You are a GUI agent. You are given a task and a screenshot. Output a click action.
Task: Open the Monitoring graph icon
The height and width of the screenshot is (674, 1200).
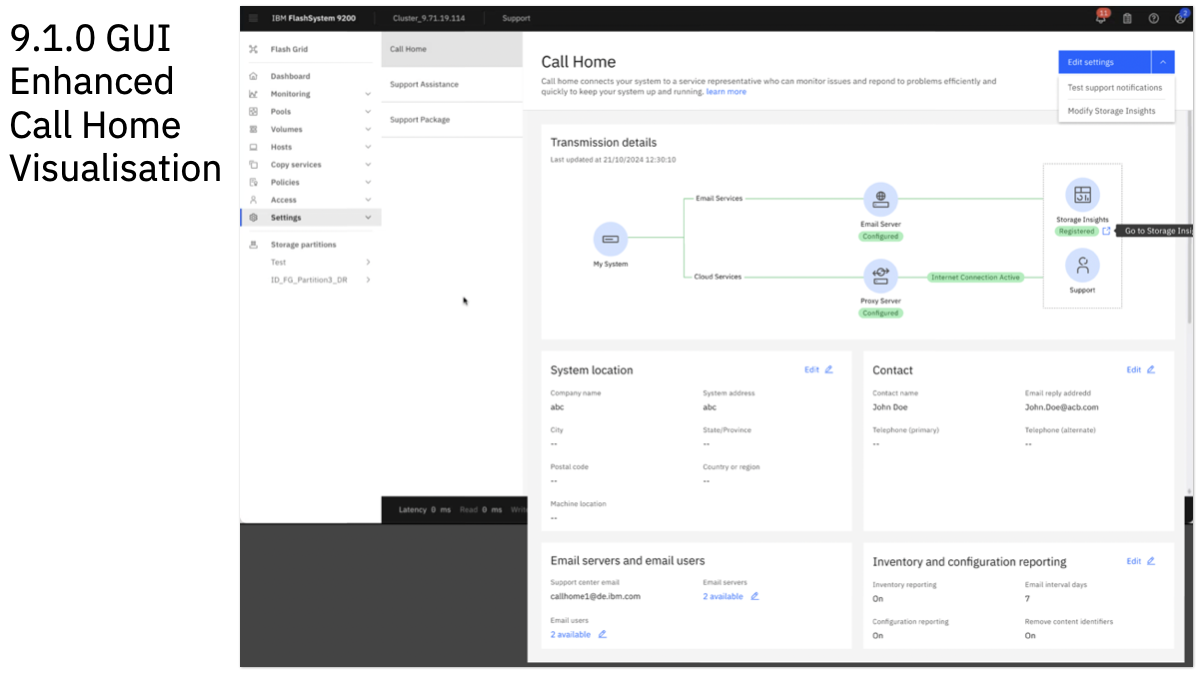point(256,93)
